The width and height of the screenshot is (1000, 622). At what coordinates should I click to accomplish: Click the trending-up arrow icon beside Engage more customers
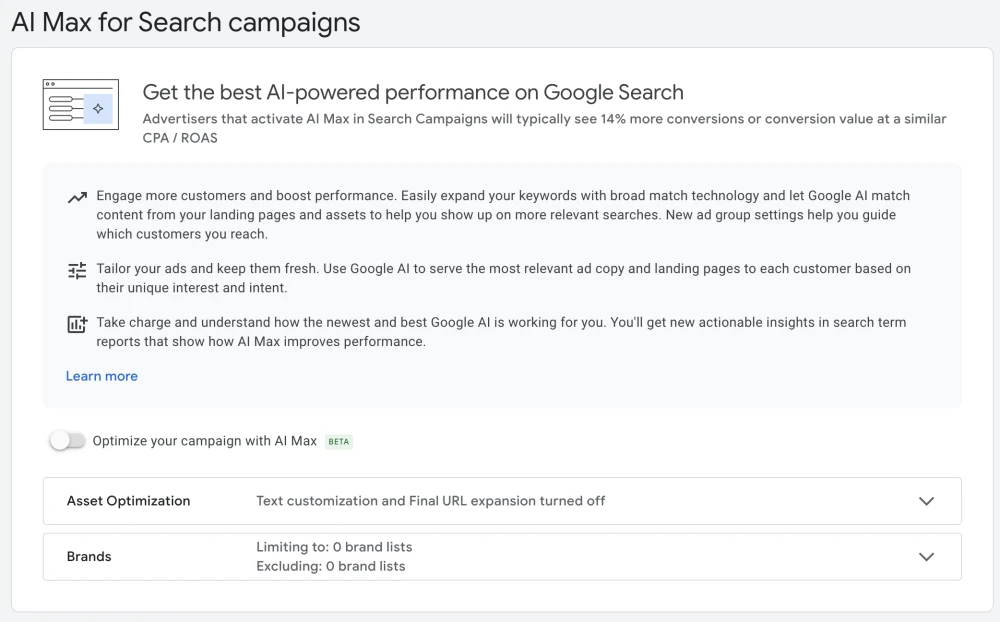[77, 198]
